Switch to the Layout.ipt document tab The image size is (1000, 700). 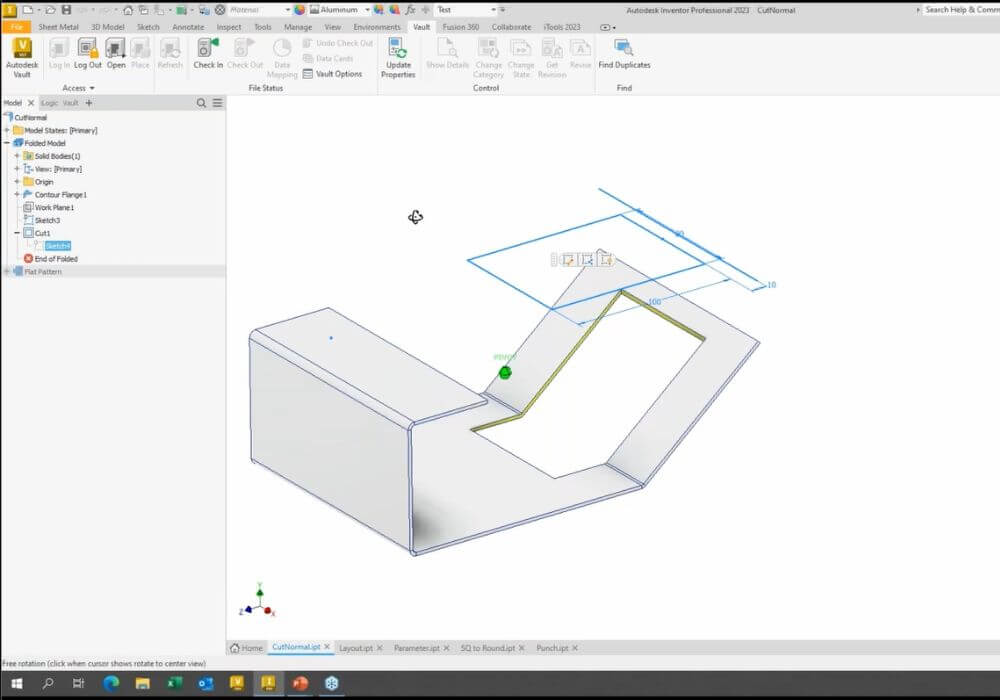point(359,647)
